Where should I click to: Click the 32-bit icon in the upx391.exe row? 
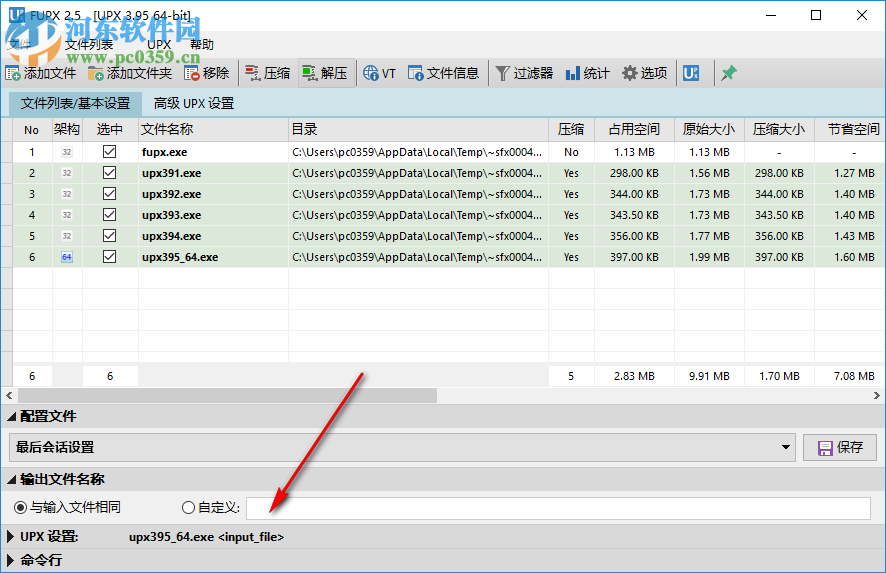click(x=67, y=173)
